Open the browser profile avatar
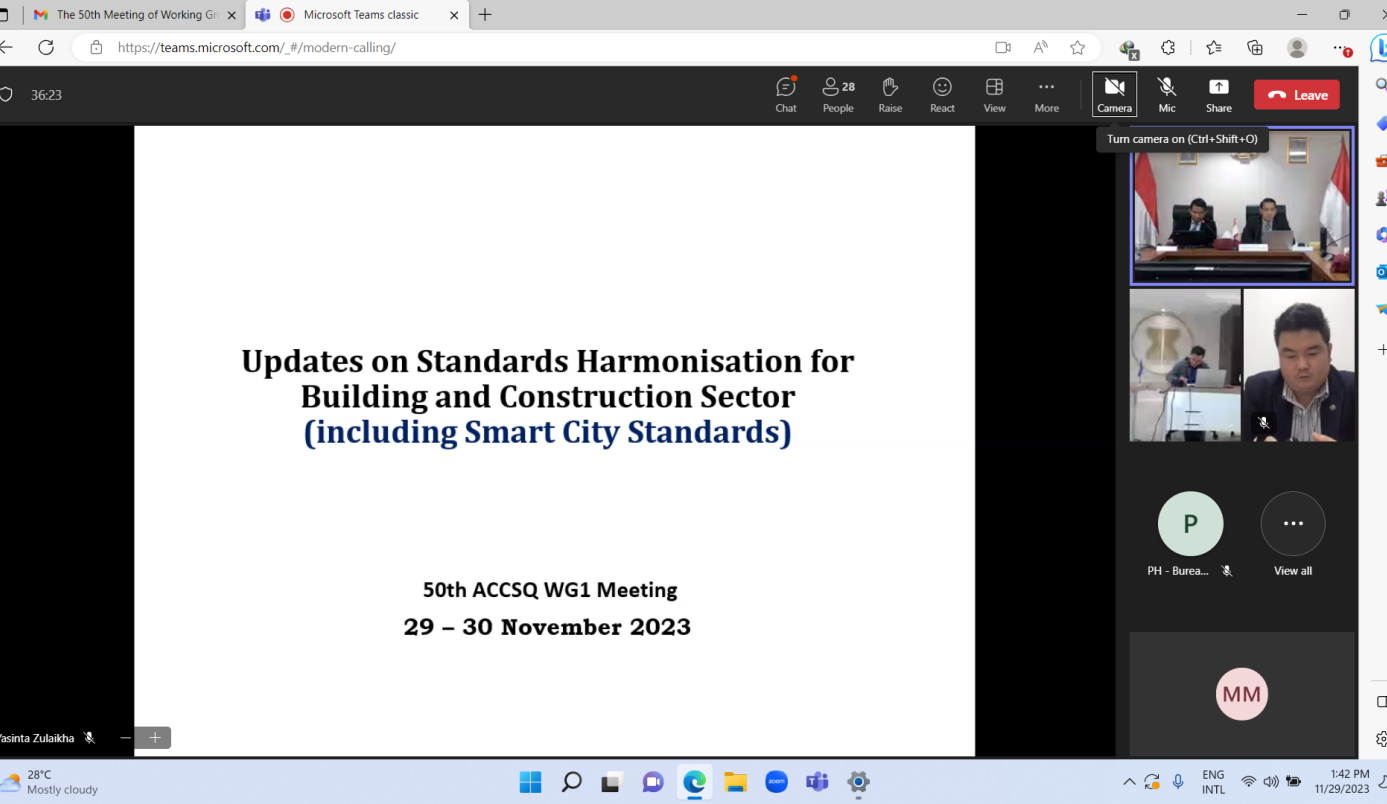1387x804 pixels. pyautogui.click(x=1297, y=47)
